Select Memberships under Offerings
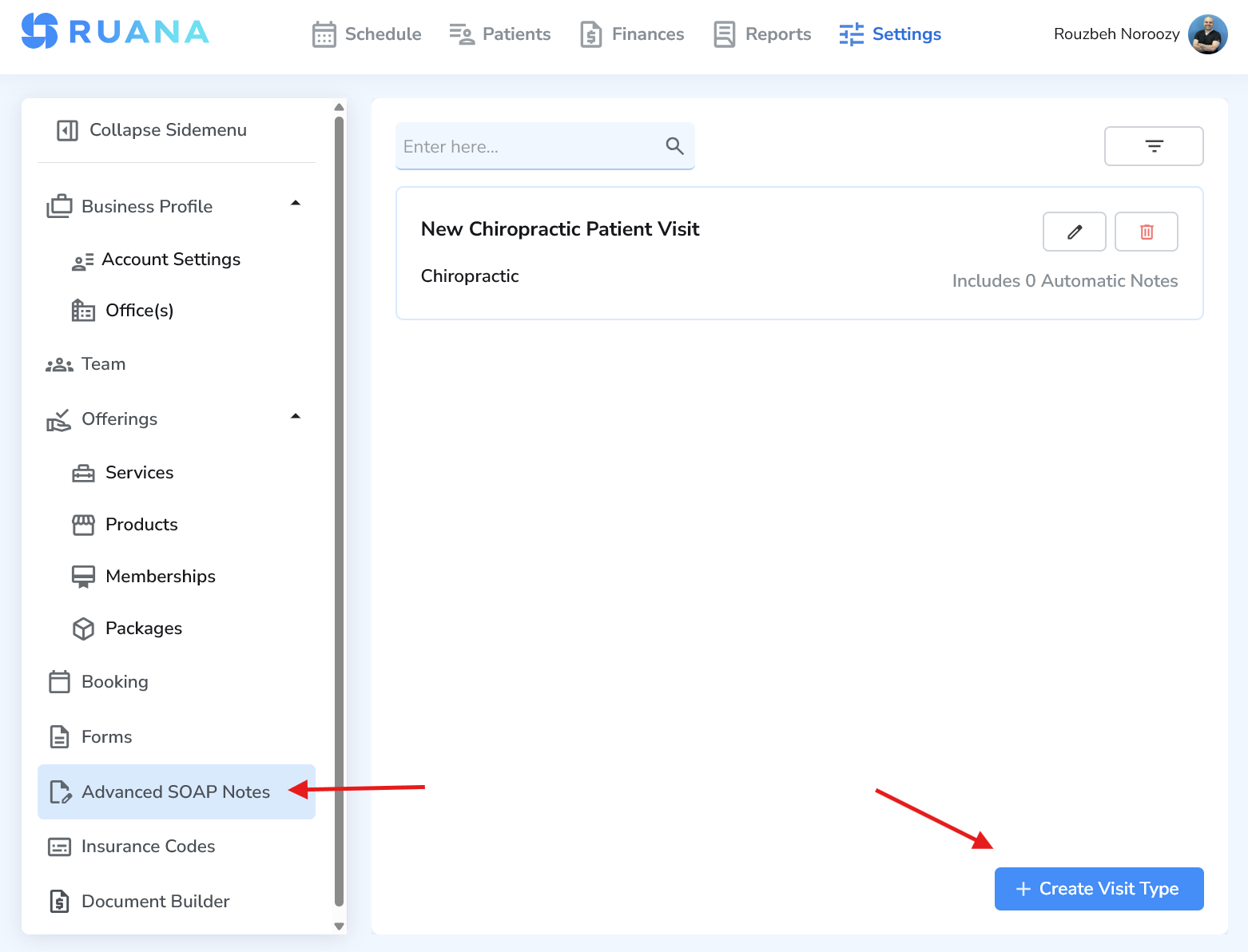Image resolution: width=1248 pixels, height=952 pixels. coord(160,576)
